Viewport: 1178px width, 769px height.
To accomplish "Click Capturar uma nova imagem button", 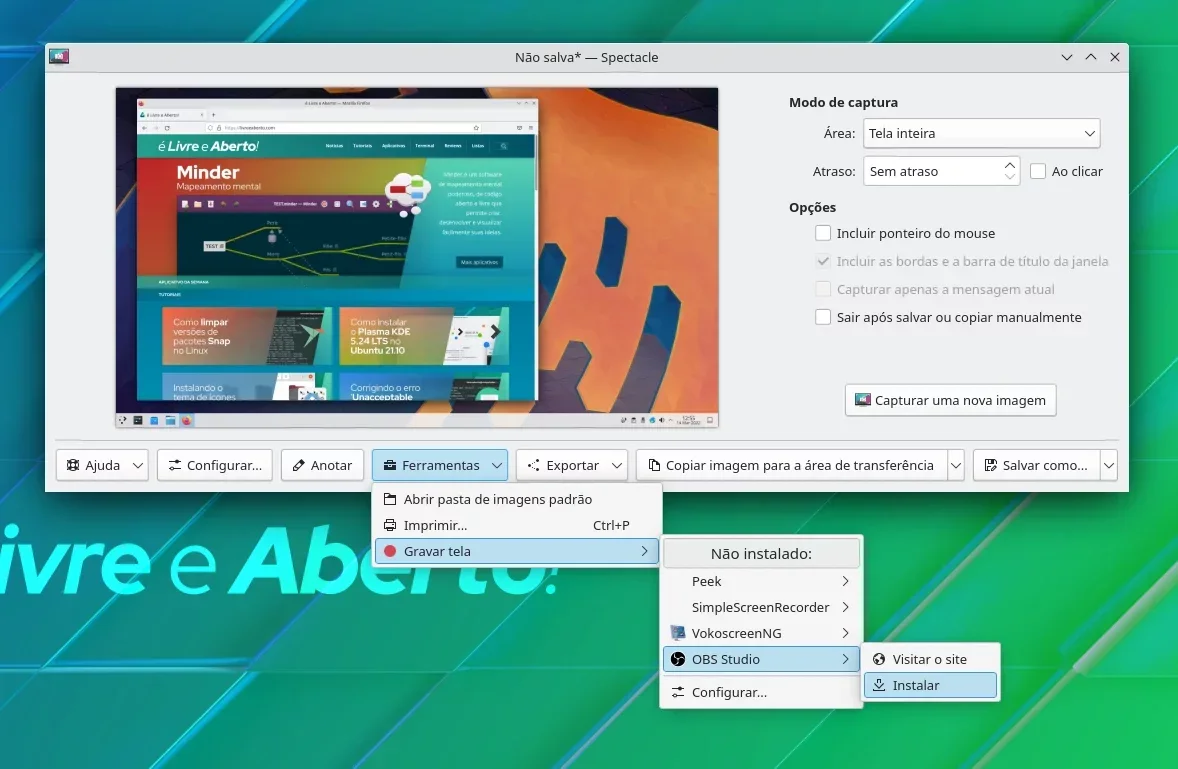I will (x=950, y=400).
